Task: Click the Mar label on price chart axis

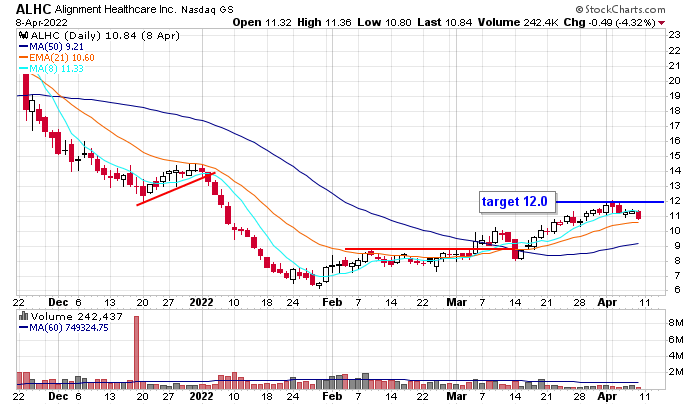Action: tap(457, 302)
